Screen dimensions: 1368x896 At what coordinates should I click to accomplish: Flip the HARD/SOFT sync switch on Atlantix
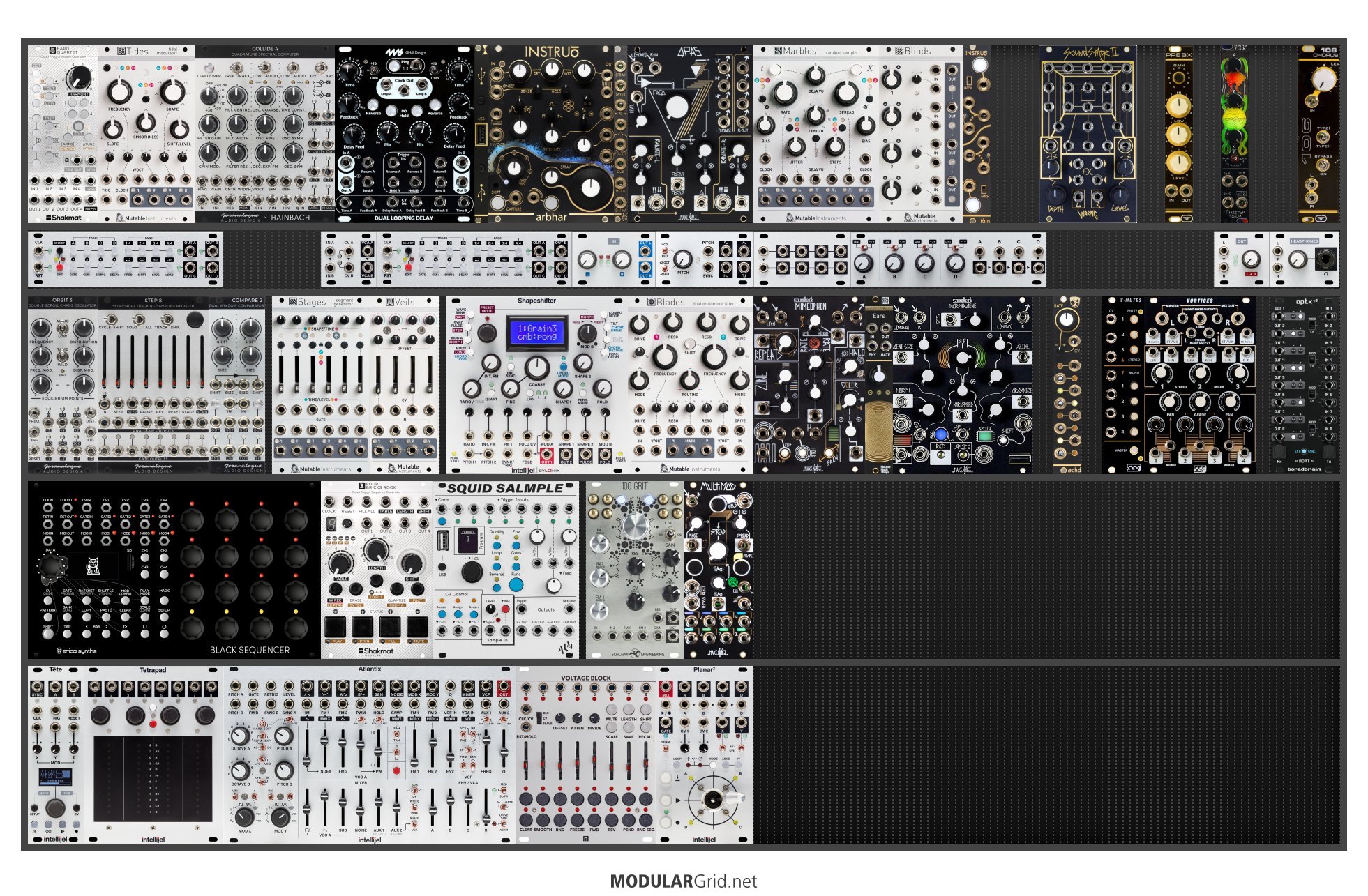click(262, 724)
